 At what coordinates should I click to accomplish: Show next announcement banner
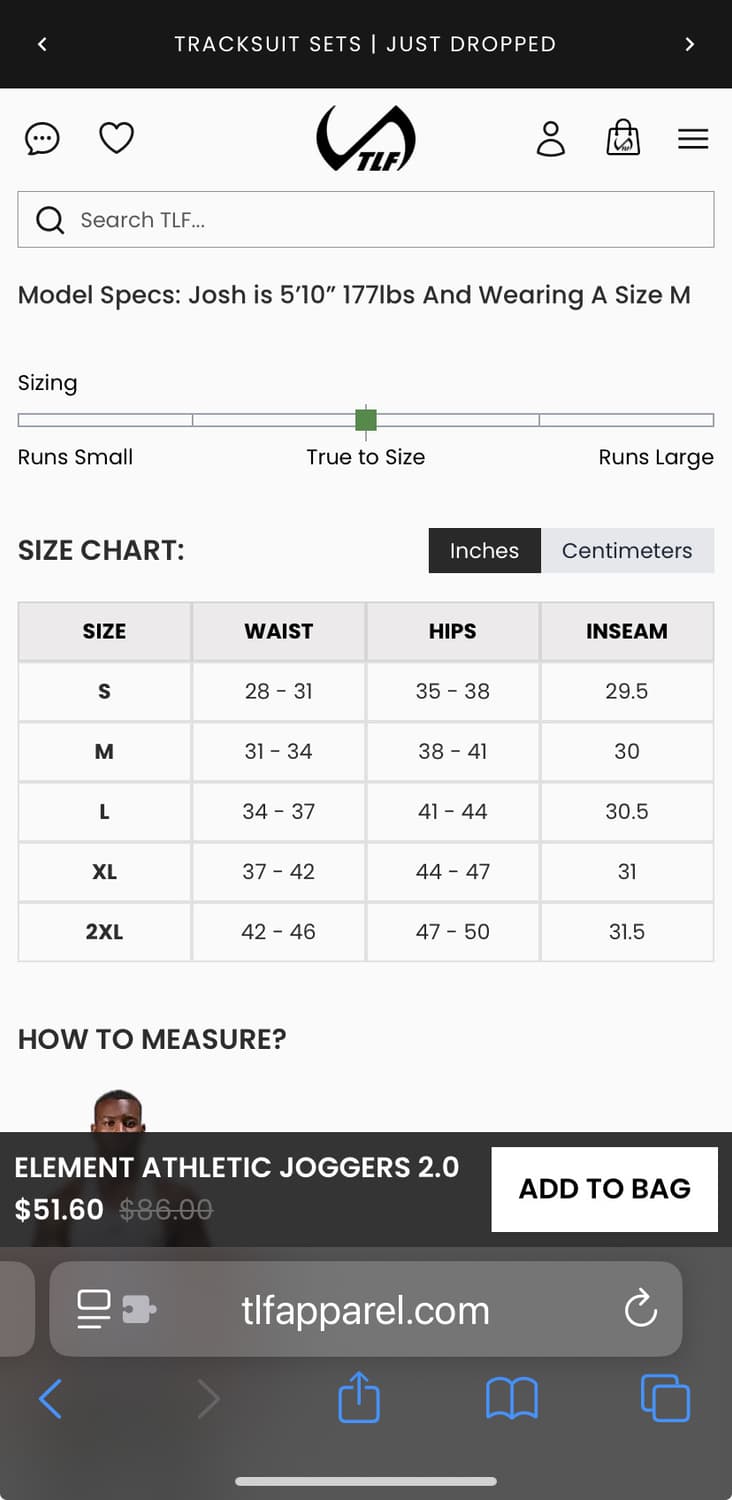(689, 44)
